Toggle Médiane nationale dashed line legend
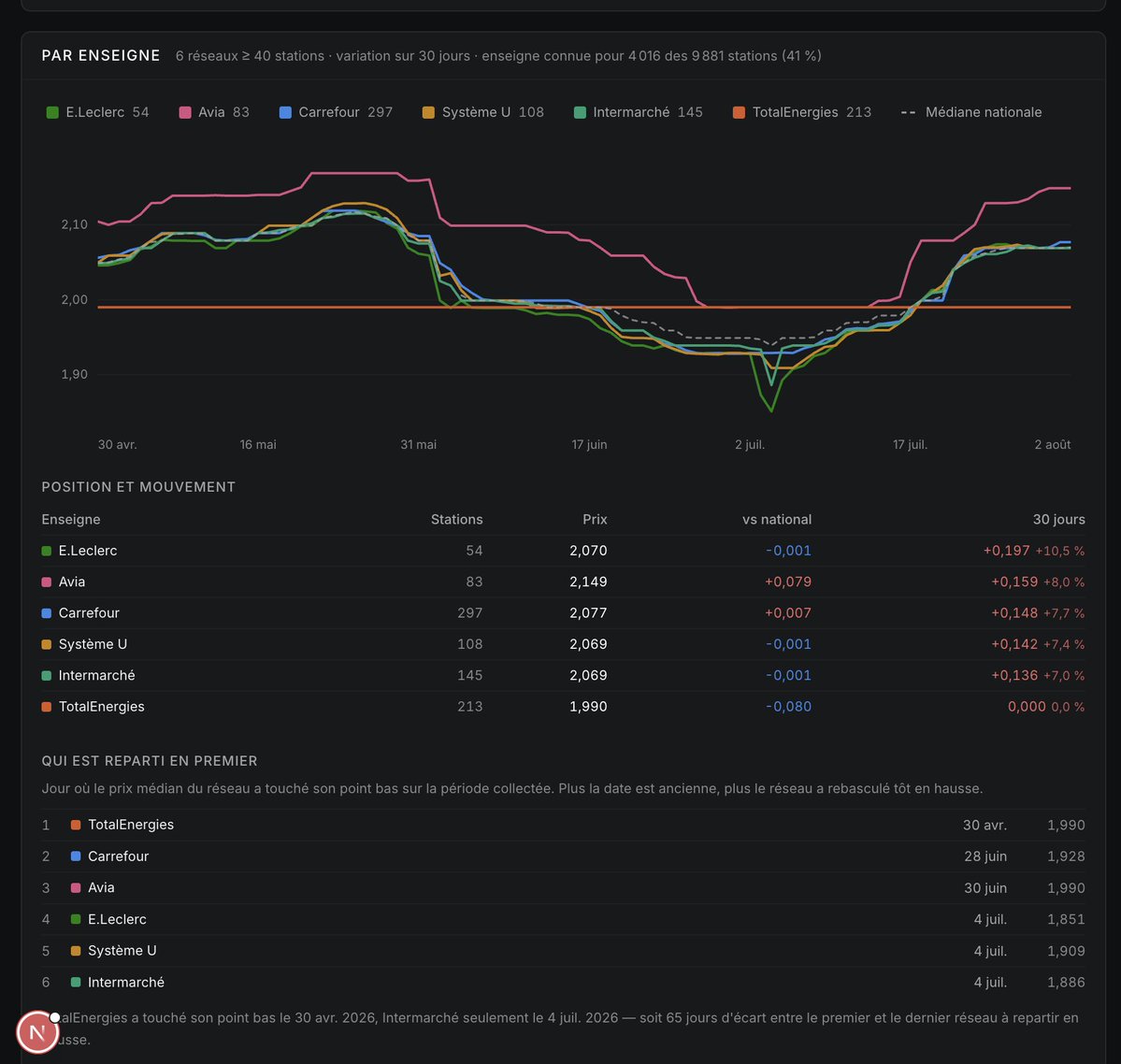The image size is (1121, 1064). [x=970, y=112]
